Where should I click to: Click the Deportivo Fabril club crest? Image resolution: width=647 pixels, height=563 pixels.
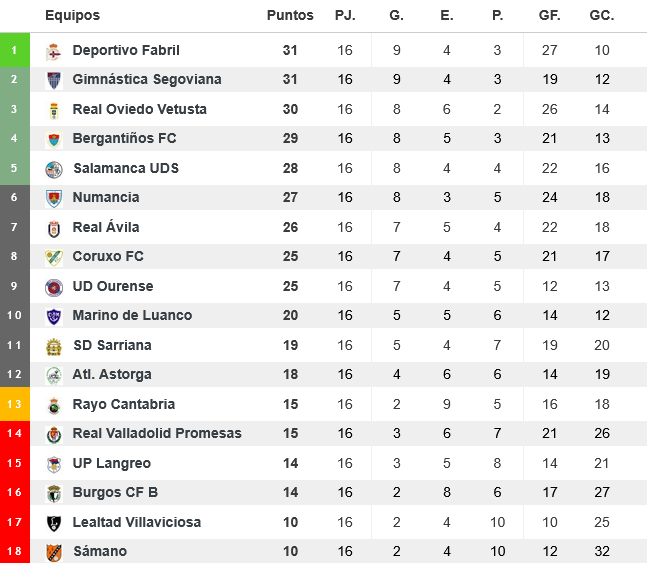click(x=54, y=50)
